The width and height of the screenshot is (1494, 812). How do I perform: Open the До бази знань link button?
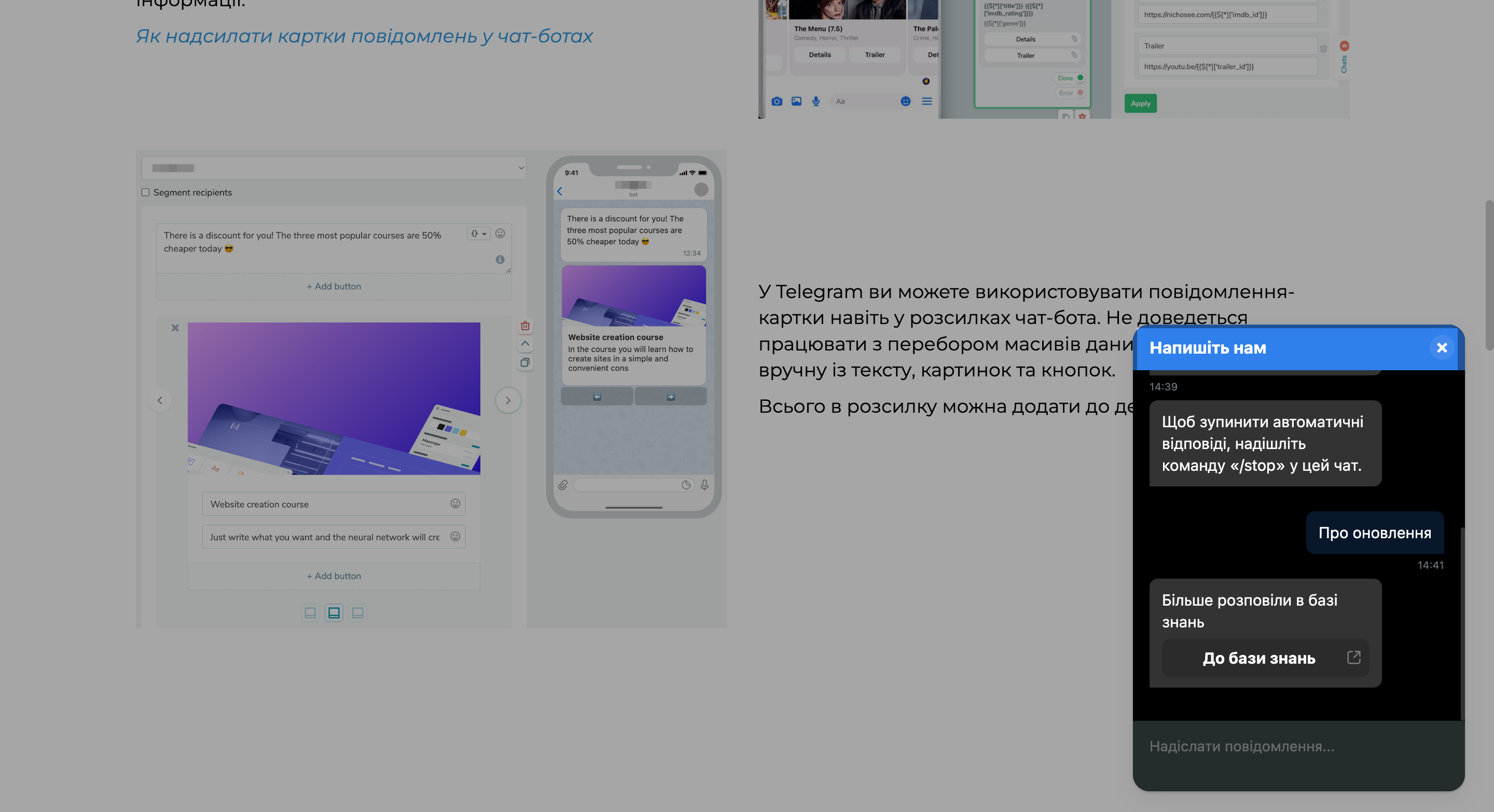tap(1265, 658)
